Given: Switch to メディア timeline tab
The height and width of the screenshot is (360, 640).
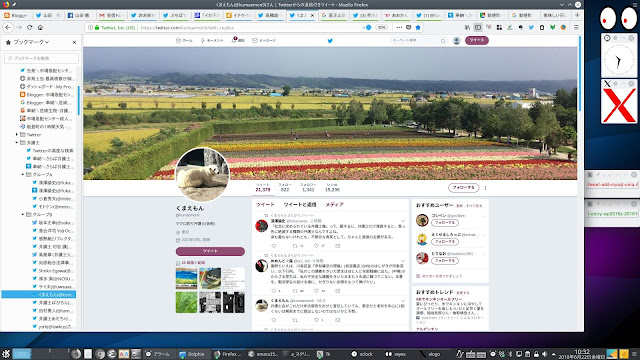Looking at the screenshot, I should [x=334, y=205].
